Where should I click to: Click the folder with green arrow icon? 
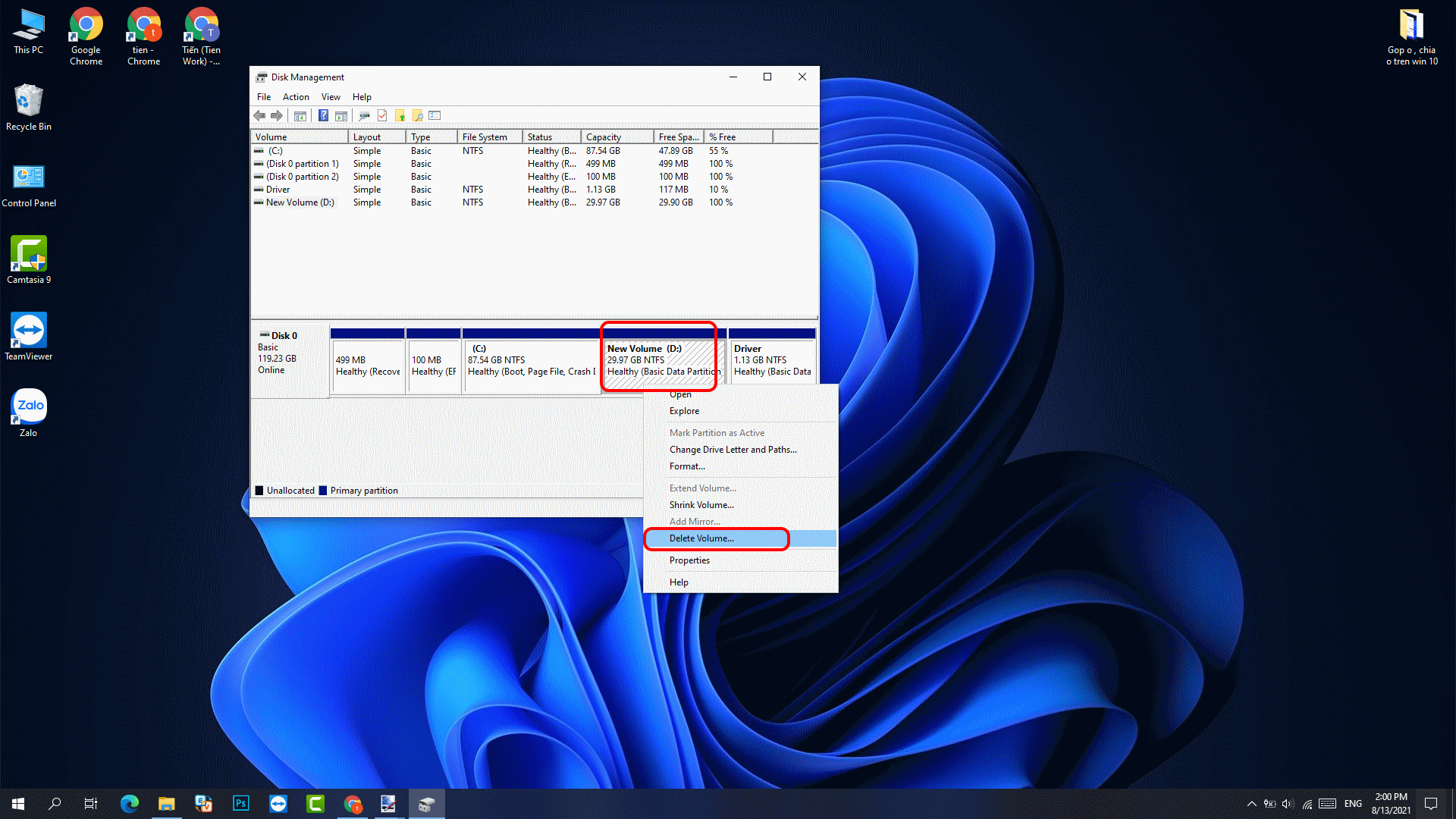(x=400, y=116)
